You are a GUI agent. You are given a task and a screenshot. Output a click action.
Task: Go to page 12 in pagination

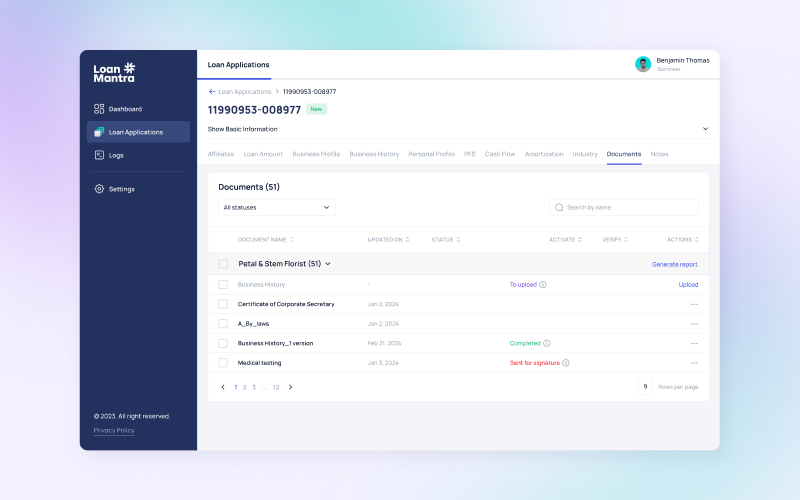point(276,387)
